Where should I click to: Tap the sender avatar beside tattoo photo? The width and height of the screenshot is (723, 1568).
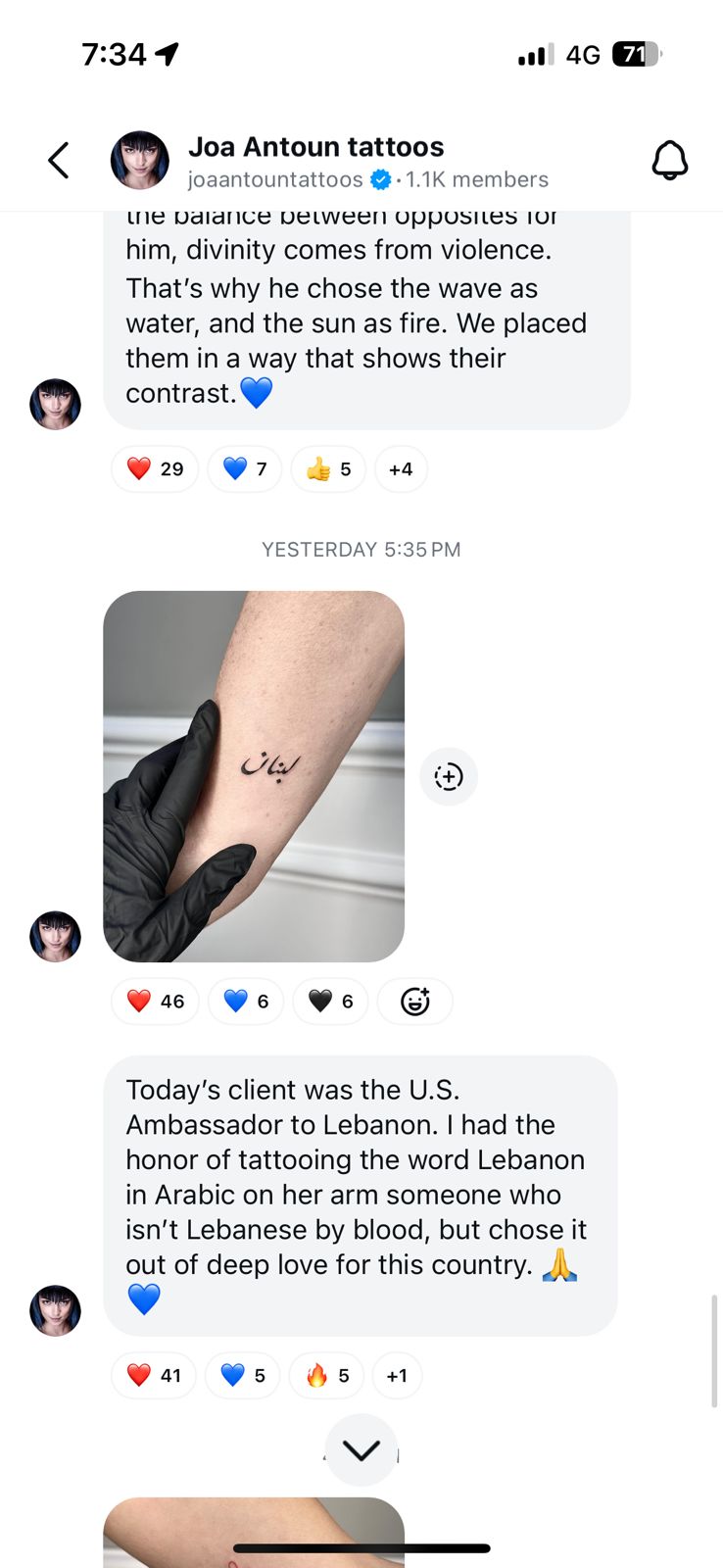point(56,937)
